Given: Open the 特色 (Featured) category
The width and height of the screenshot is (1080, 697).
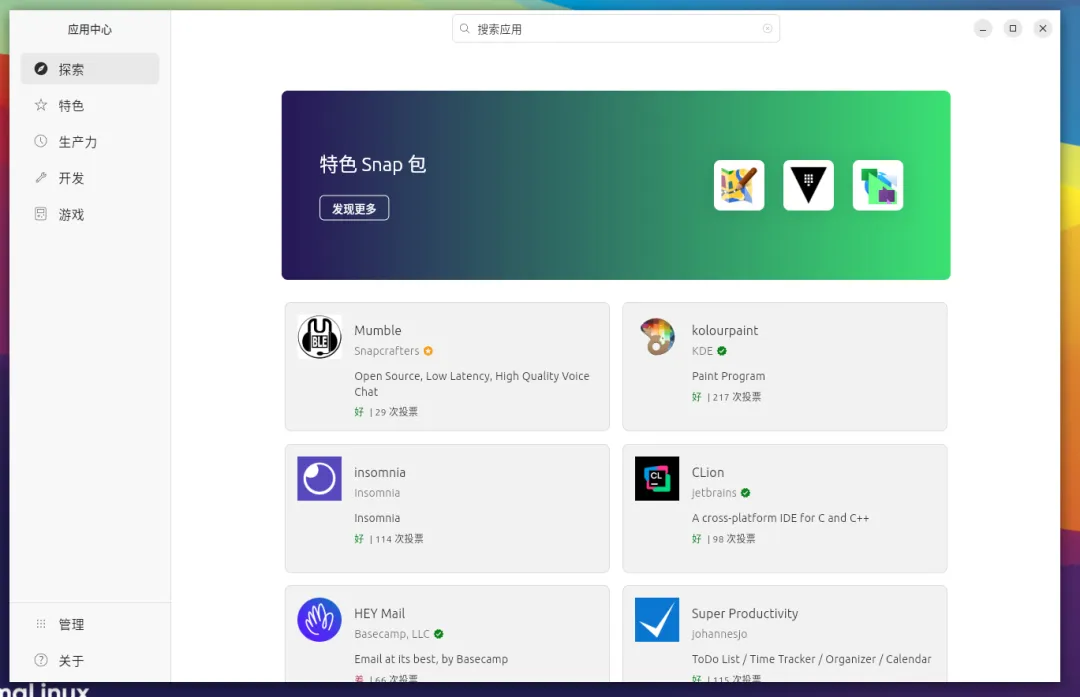Looking at the screenshot, I should pyautogui.click(x=90, y=105).
